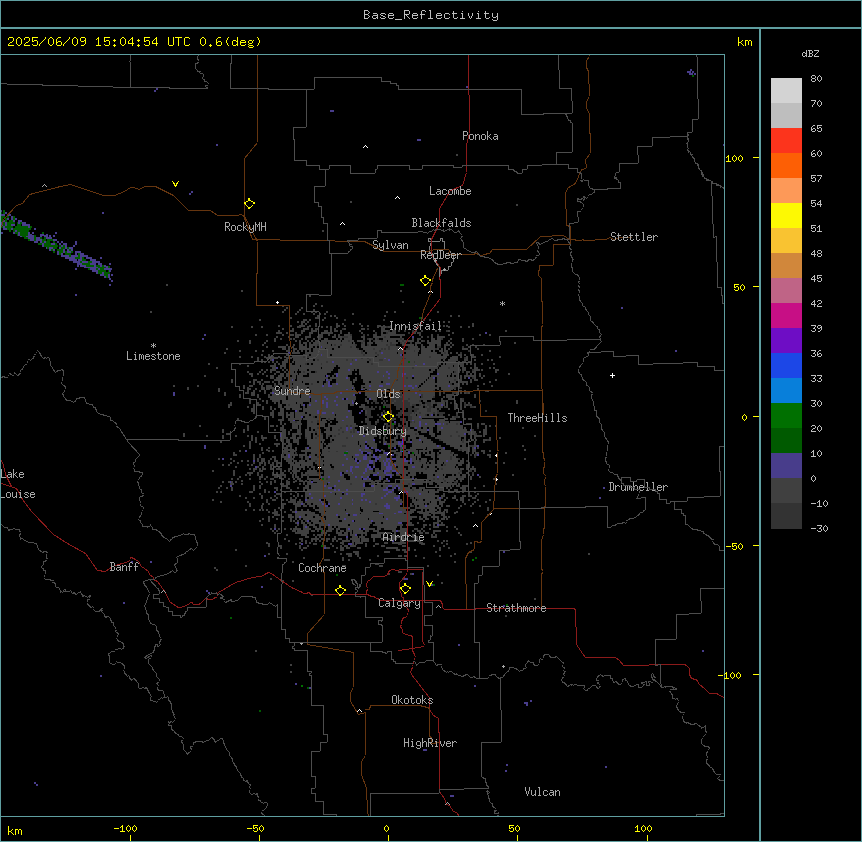Click the Sundre label
The height and width of the screenshot is (842, 862).
coord(292,391)
